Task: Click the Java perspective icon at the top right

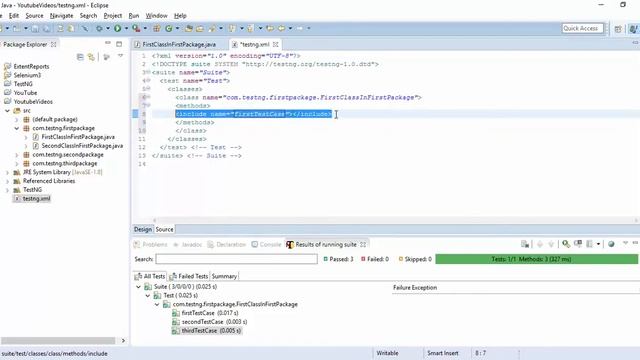Action: click(x=633, y=29)
